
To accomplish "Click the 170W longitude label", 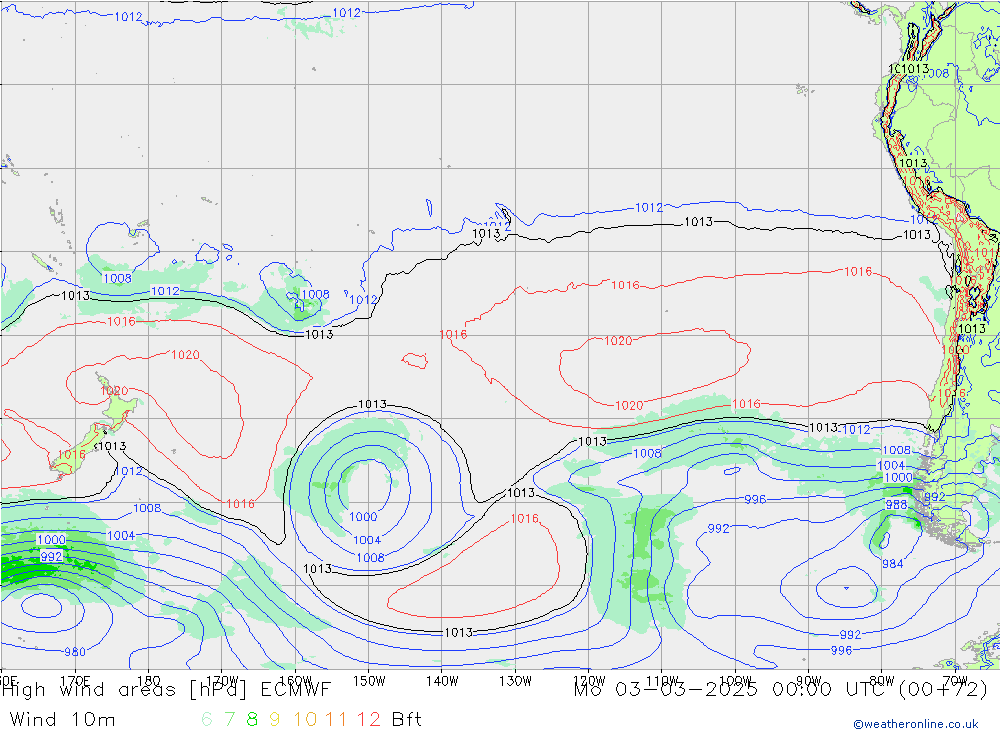I will (222, 681).
